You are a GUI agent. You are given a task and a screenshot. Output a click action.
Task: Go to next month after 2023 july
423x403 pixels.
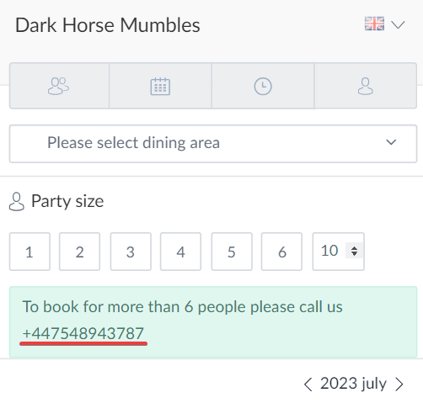tap(399, 384)
